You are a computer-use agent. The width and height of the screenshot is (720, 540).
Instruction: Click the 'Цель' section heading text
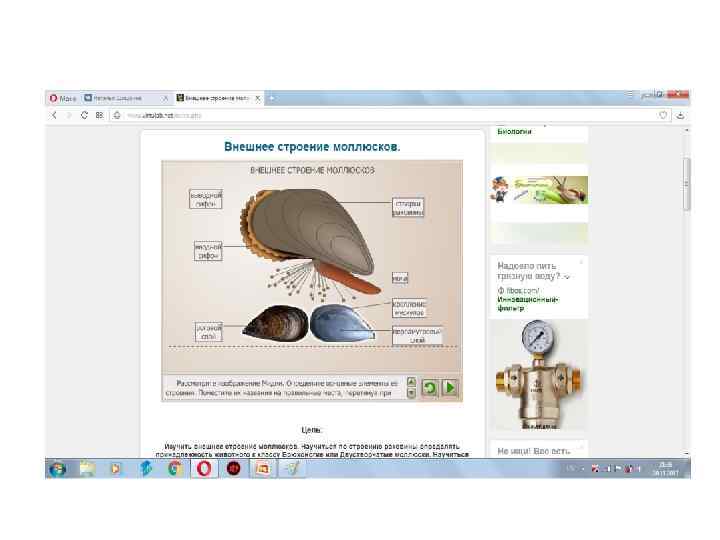click(311, 430)
